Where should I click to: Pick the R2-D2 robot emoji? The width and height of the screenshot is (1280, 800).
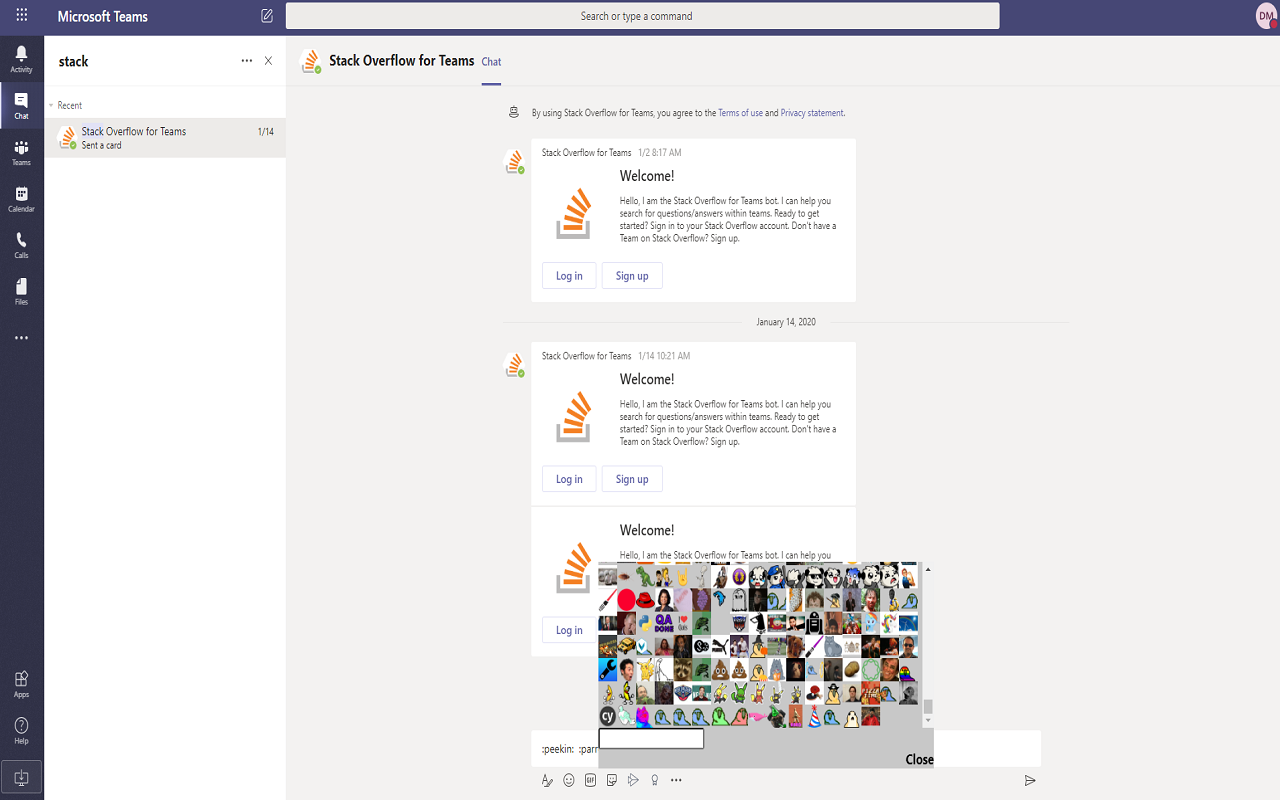(814, 624)
